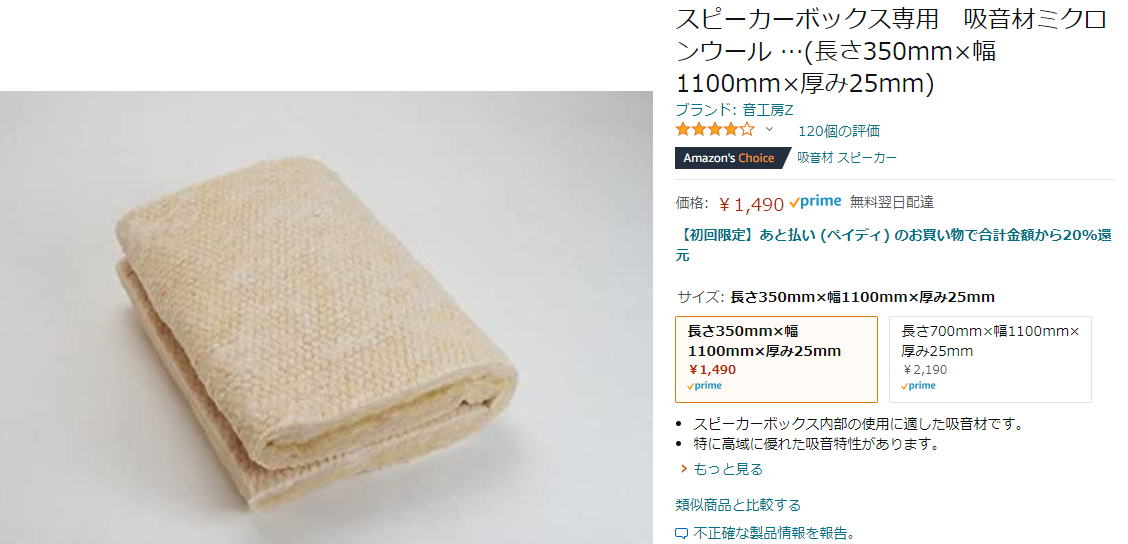Screen dimensions: 1128x544
Task: Click the chevron arrow beside もっと見る
Action: pyautogui.click(x=684, y=469)
